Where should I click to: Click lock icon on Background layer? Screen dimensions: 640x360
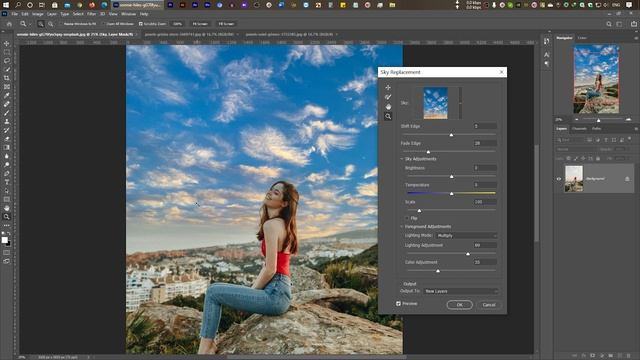tap(627, 179)
